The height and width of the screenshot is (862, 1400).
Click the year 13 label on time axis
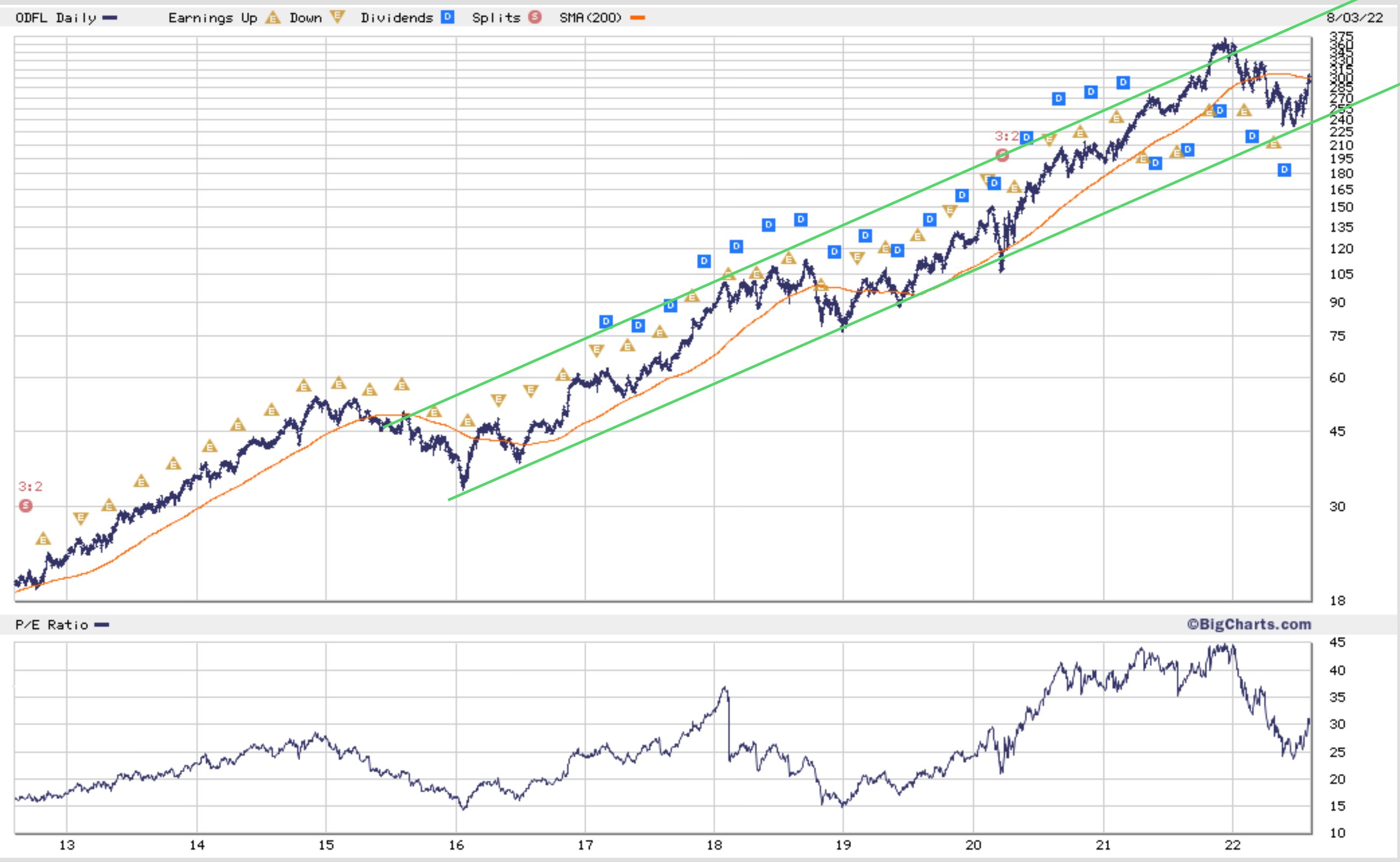[67, 844]
